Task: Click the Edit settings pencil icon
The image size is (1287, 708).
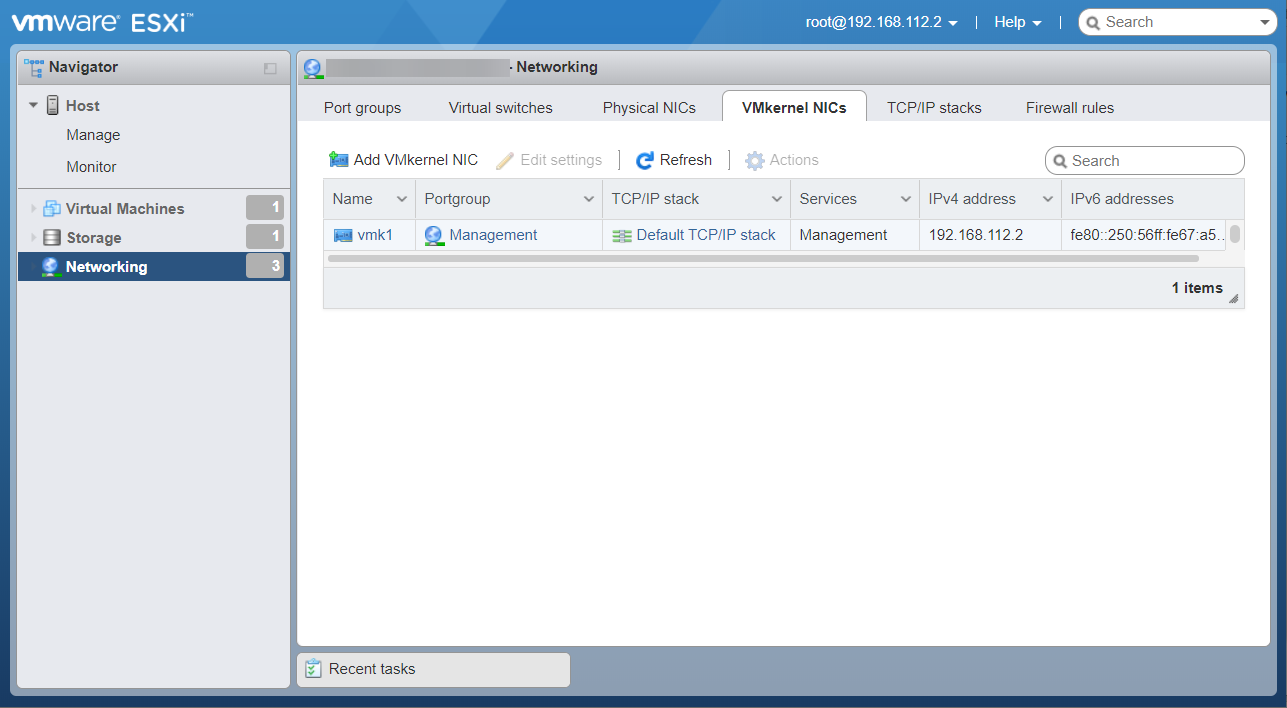Action: click(505, 160)
